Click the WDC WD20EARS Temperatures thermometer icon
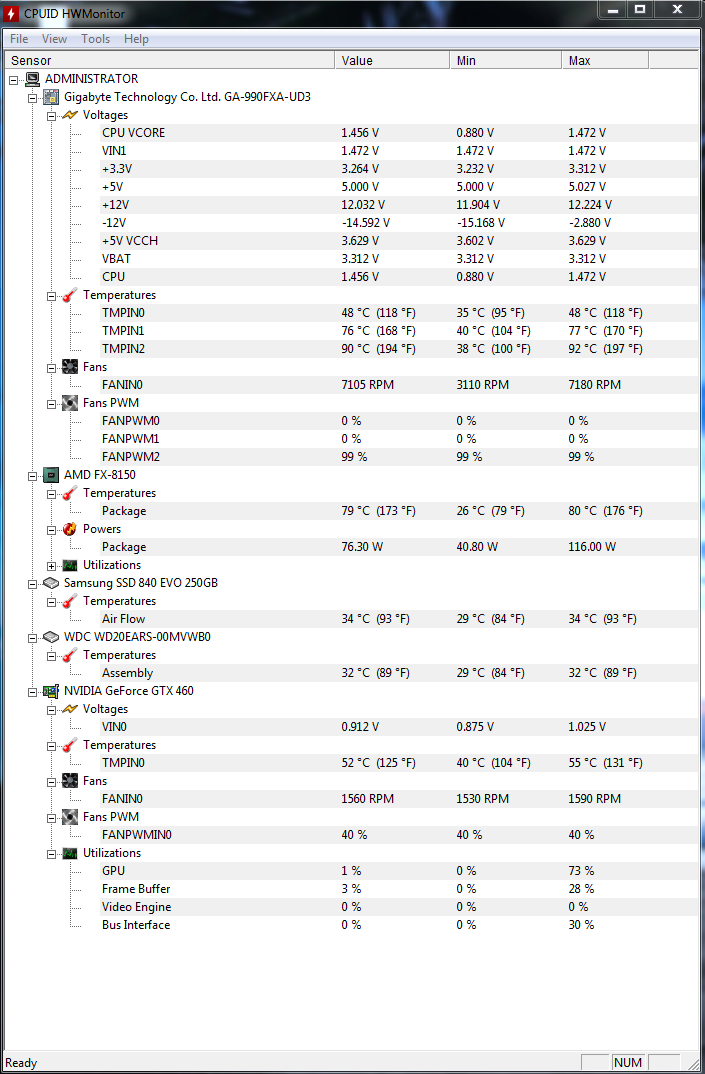The height and width of the screenshot is (1074, 705). click(70, 655)
